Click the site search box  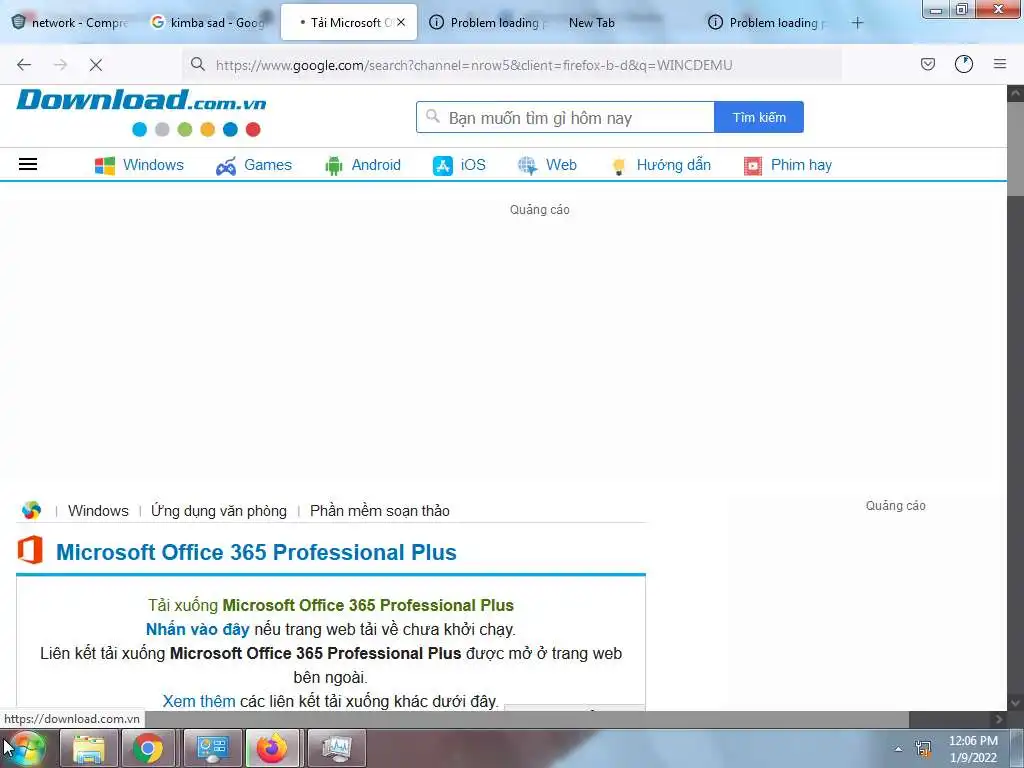coord(566,118)
